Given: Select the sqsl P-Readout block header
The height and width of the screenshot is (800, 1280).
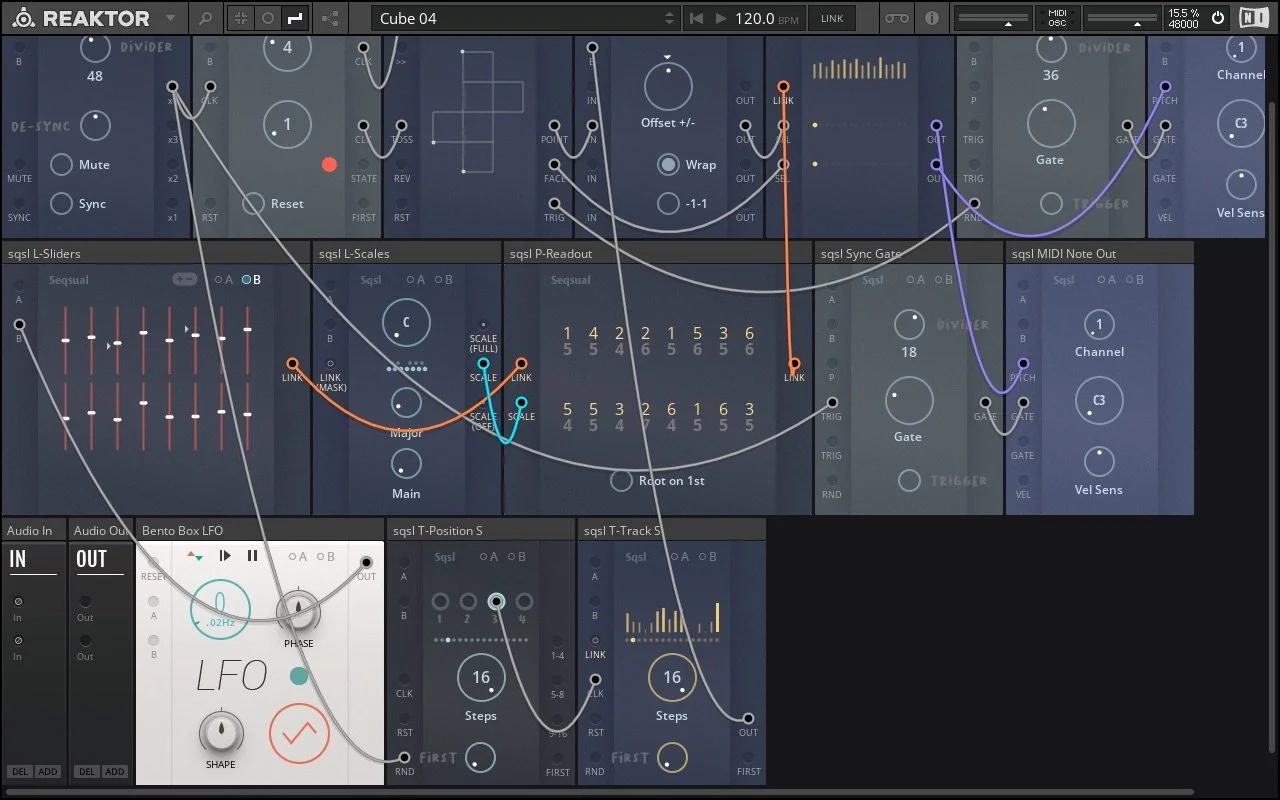Looking at the screenshot, I should pyautogui.click(x=657, y=253).
